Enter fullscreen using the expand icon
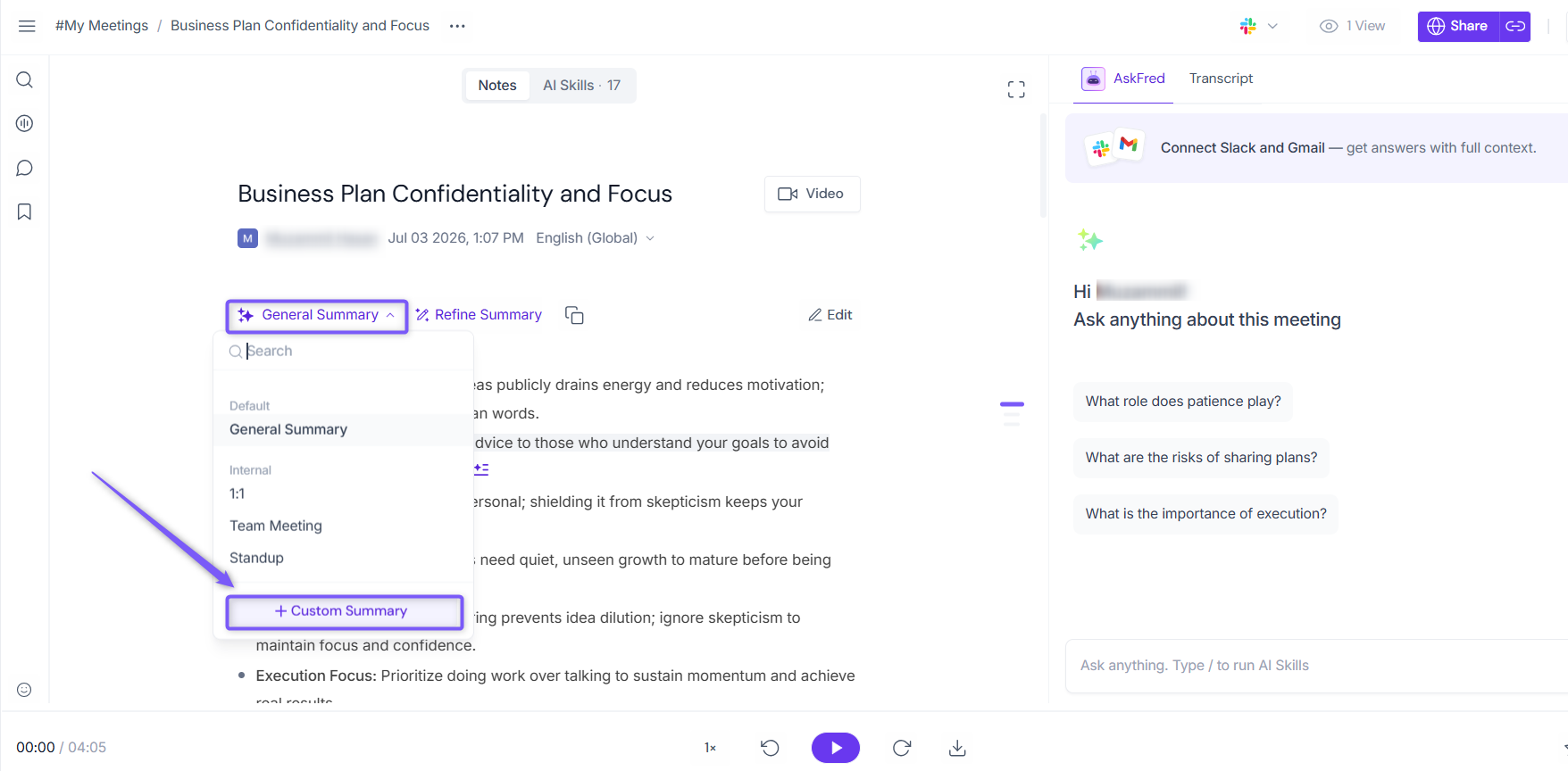The width and height of the screenshot is (1568, 771). (x=1016, y=89)
